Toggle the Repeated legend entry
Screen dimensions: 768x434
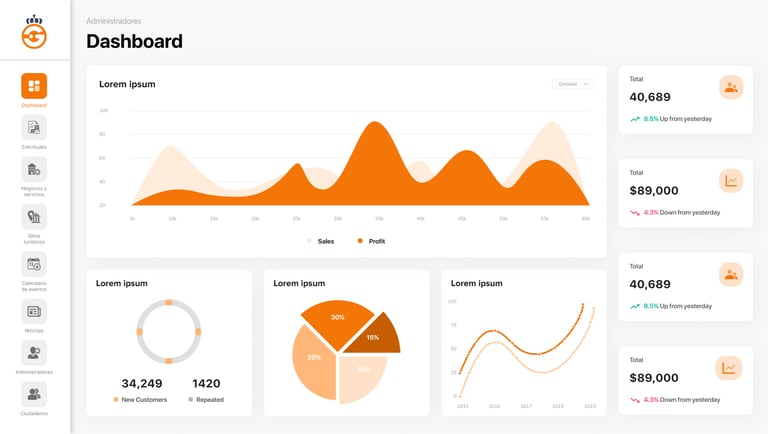206,400
